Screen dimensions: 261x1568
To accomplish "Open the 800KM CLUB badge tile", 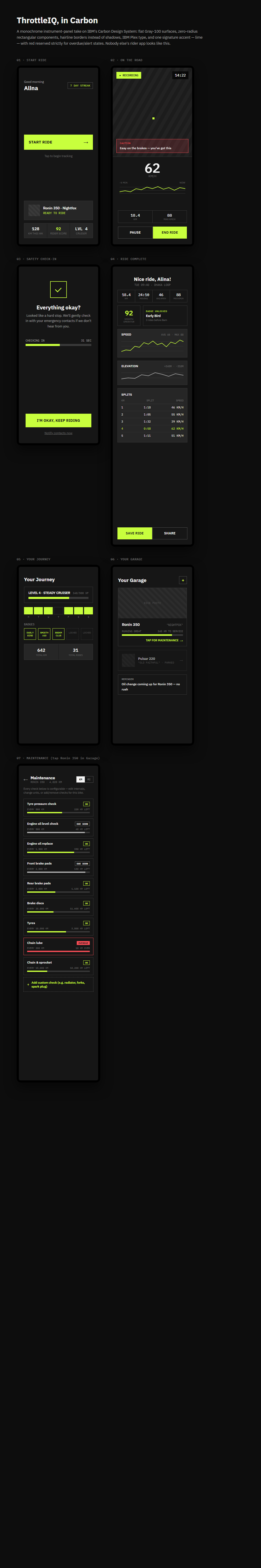I will coord(58,634).
